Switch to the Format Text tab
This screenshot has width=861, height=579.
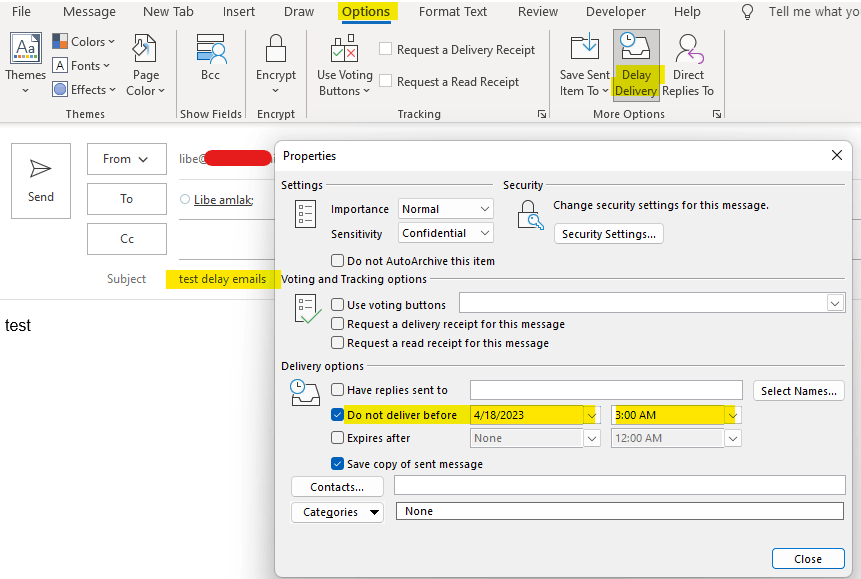[452, 12]
